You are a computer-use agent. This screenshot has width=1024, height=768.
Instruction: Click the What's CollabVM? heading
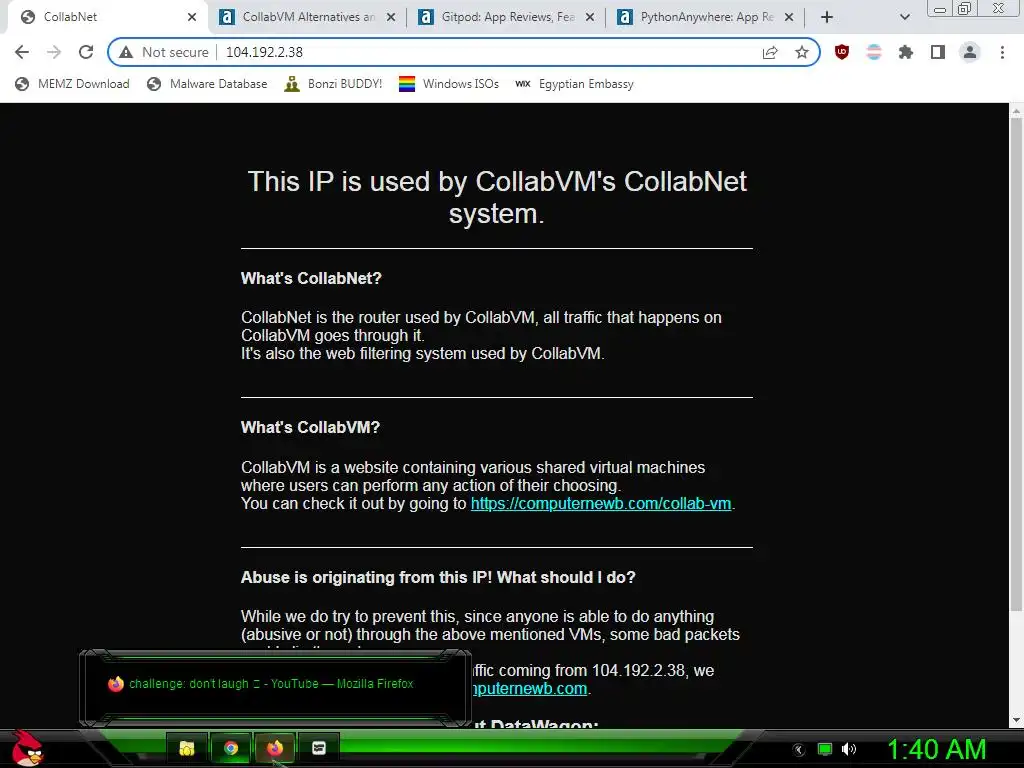pyautogui.click(x=310, y=427)
